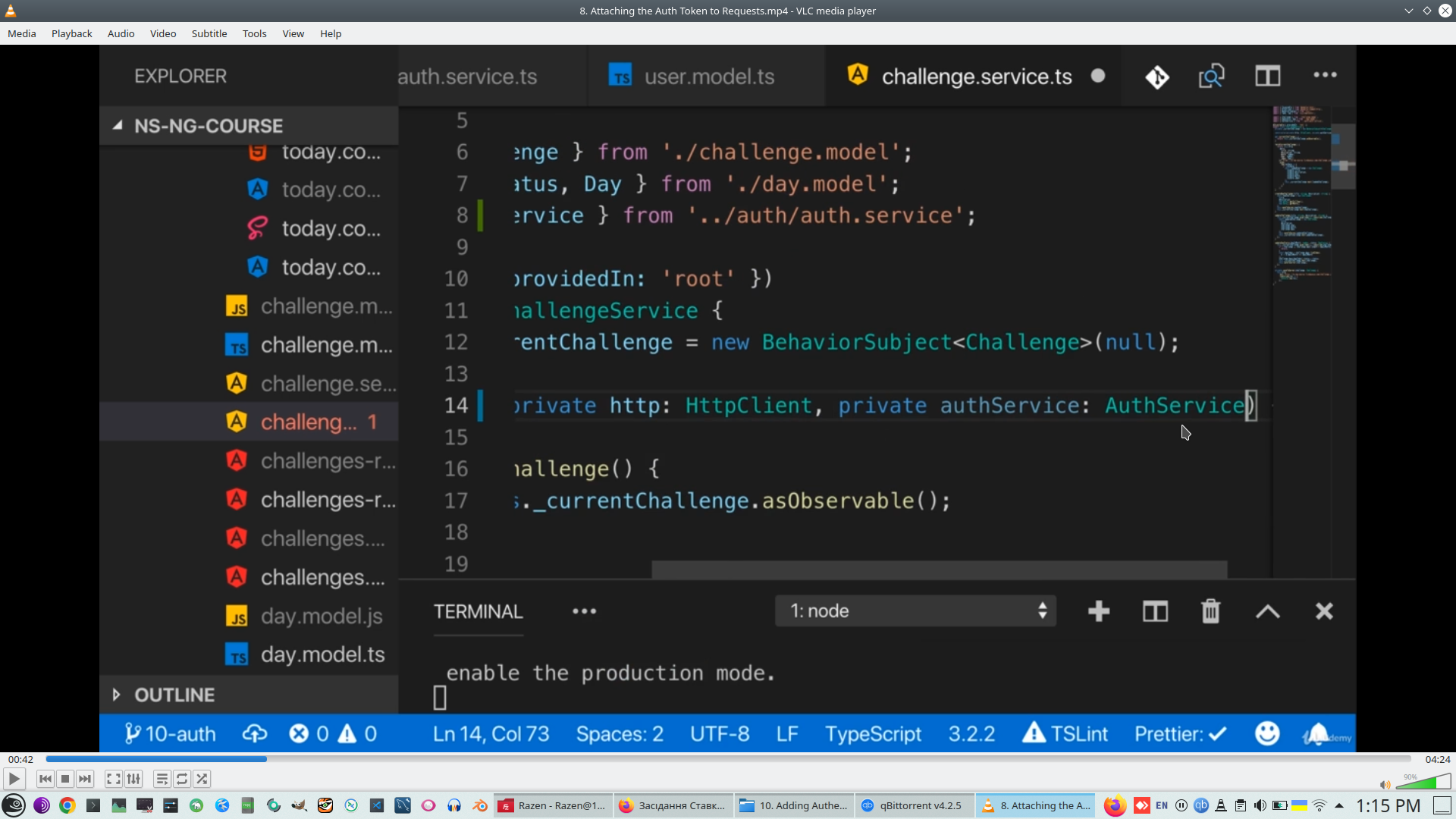Open the Subtitle menu

(209, 33)
